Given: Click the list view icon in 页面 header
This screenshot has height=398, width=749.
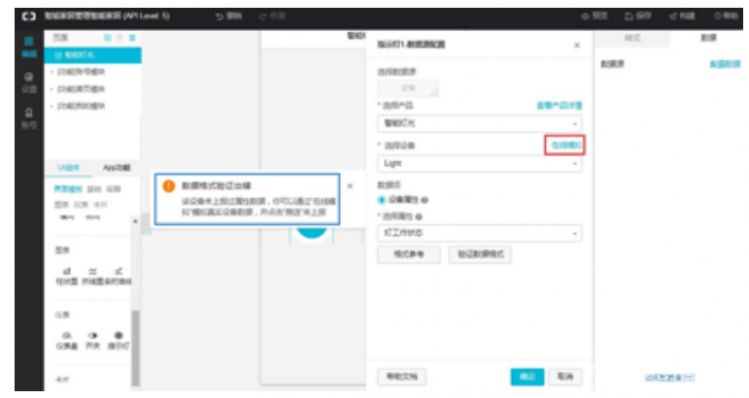Looking at the screenshot, I should pos(132,38).
